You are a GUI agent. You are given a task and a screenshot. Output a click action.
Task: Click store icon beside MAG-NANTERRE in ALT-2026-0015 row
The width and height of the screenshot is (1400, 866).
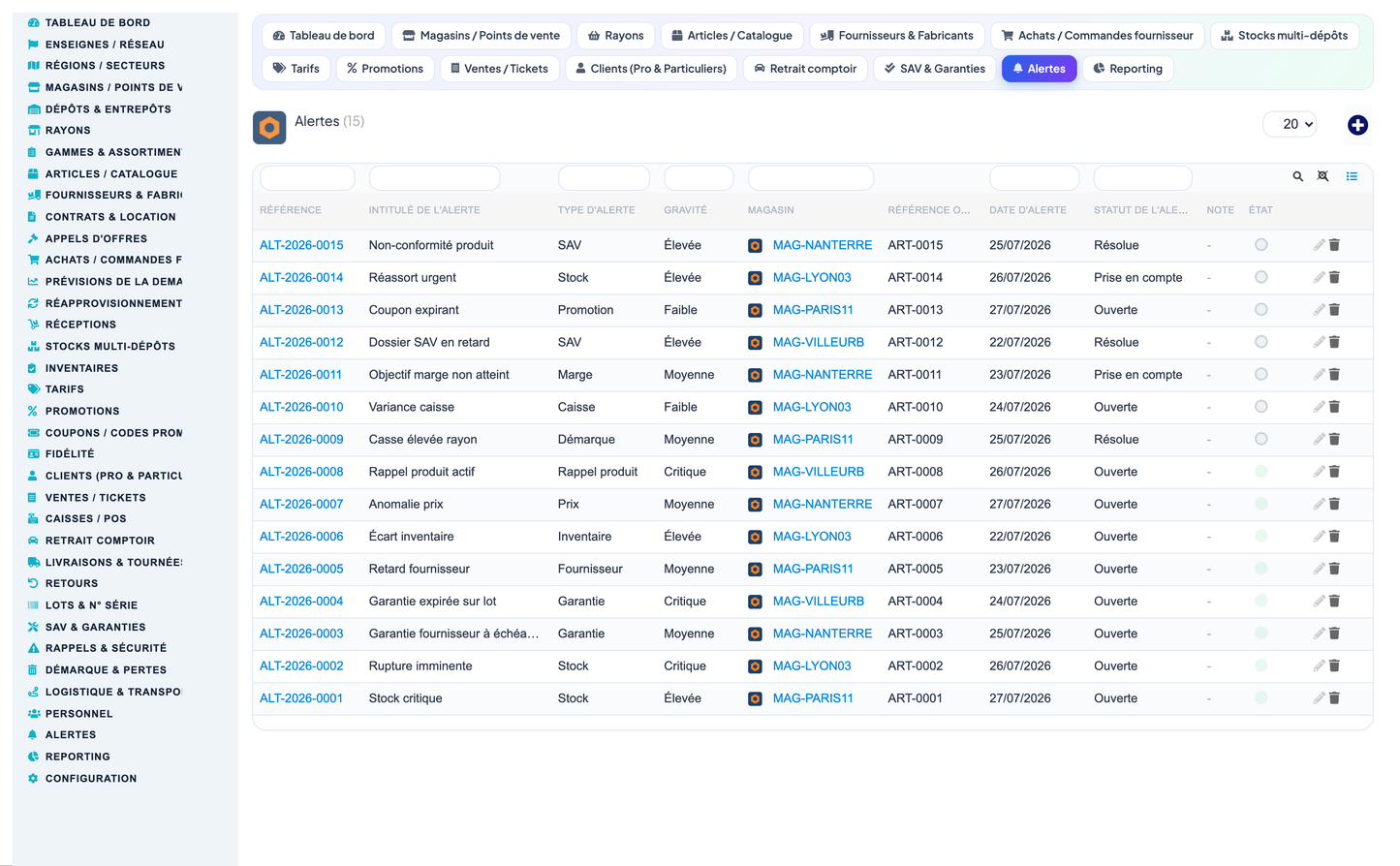(x=755, y=246)
